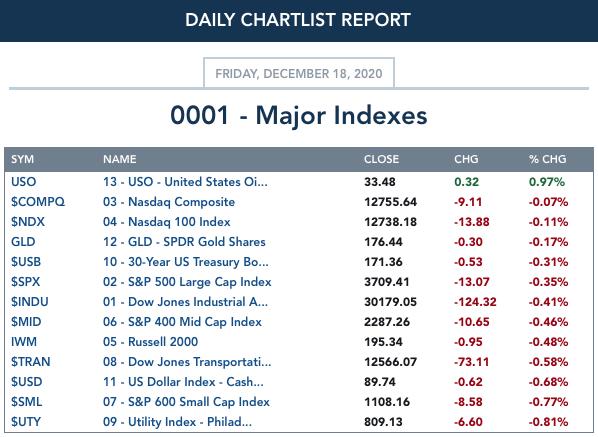Open the GLD - SPDR Gold Shares link

184,241
